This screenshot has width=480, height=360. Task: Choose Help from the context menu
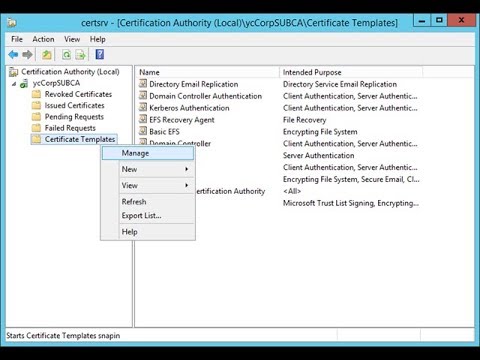click(148, 232)
